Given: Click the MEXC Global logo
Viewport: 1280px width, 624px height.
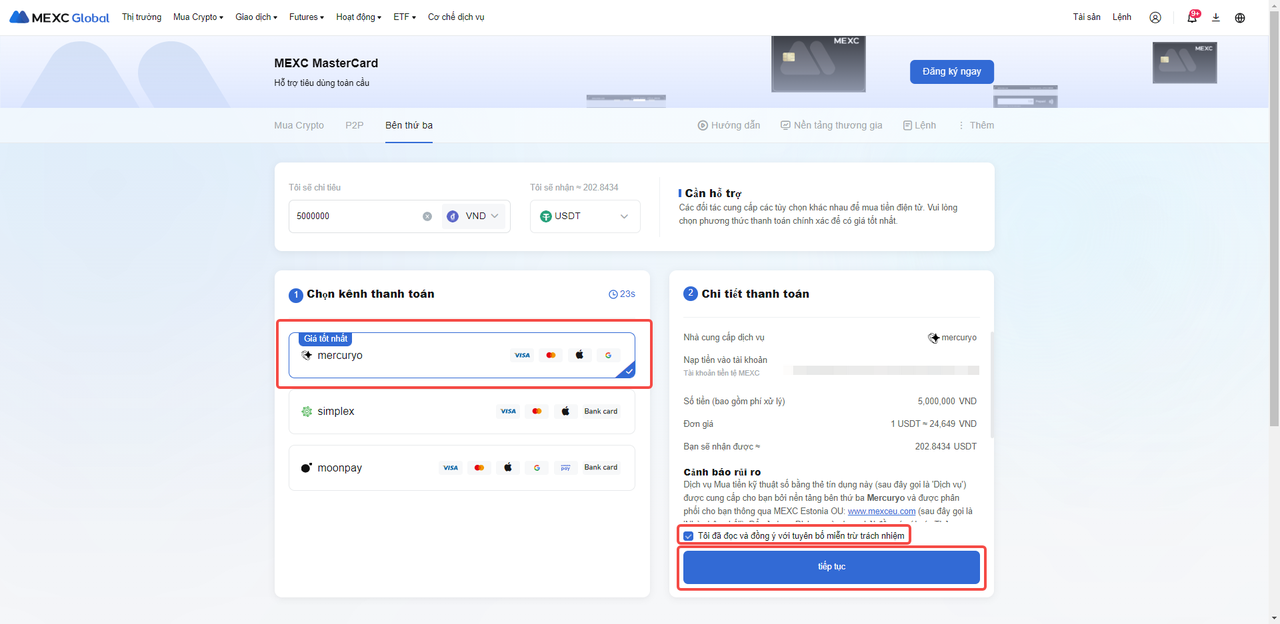Looking at the screenshot, I should [59, 17].
